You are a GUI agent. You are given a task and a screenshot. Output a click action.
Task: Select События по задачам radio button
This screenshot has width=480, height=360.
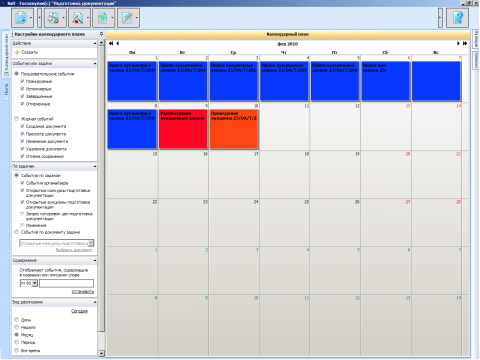point(16,175)
